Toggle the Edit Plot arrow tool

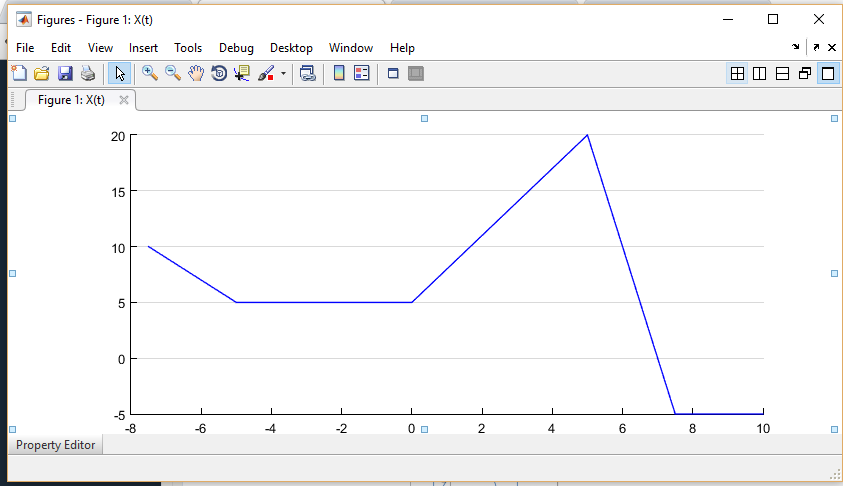pos(119,73)
